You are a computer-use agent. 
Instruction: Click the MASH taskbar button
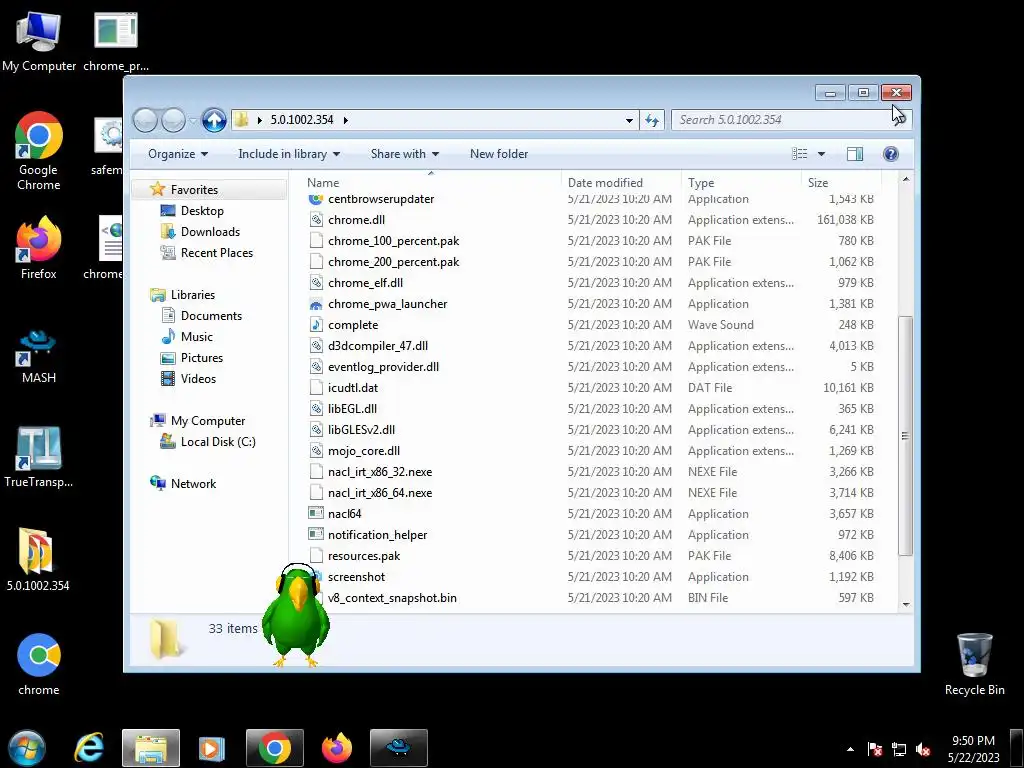(398, 748)
